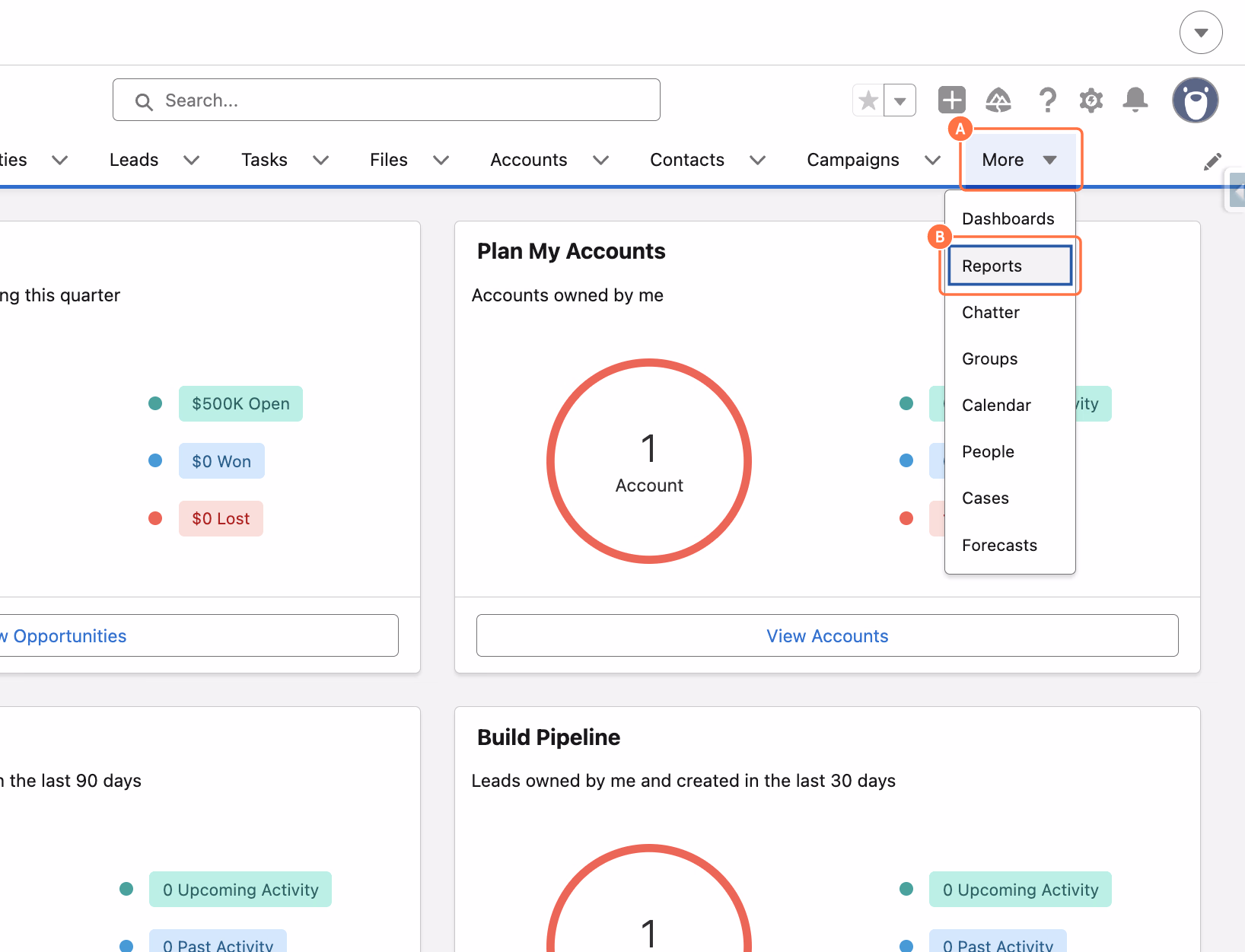Click 0 Past Activity under Build Pipeline
The height and width of the screenshot is (952, 1245).
pyautogui.click(x=998, y=942)
